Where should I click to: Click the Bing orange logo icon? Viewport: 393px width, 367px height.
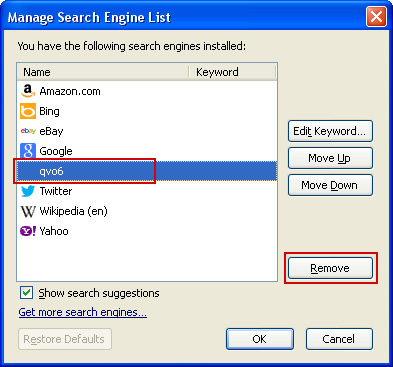pos(28,111)
